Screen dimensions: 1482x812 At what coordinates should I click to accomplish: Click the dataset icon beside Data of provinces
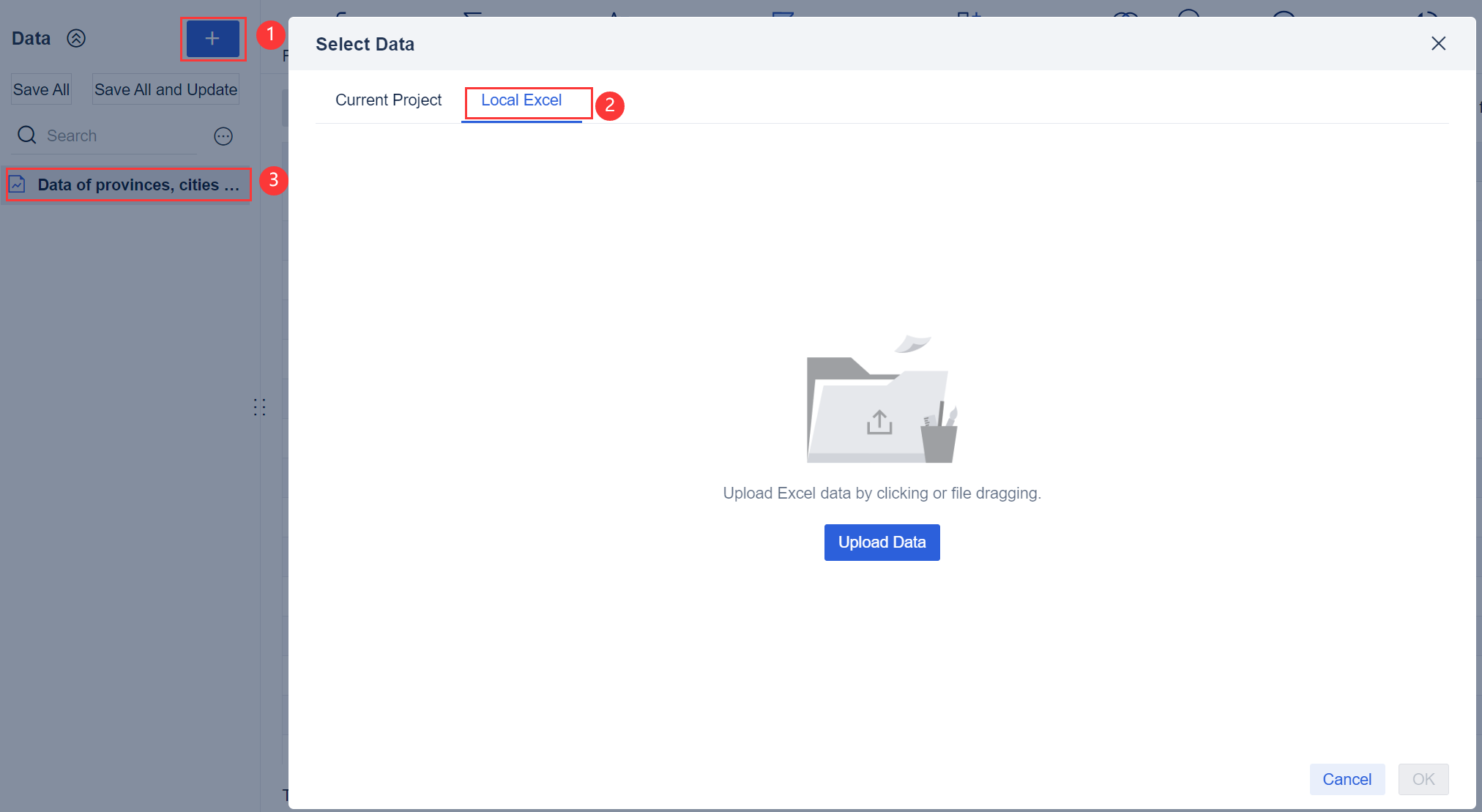[x=18, y=185]
